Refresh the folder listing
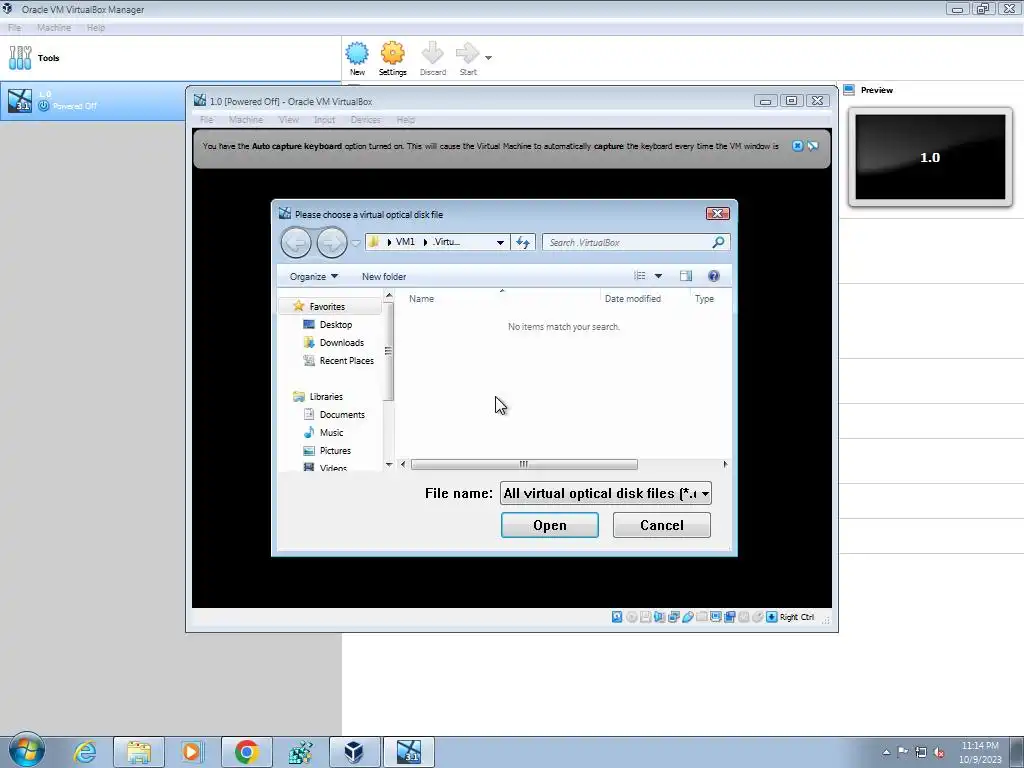The image size is (1024, 768). point(522,242)
